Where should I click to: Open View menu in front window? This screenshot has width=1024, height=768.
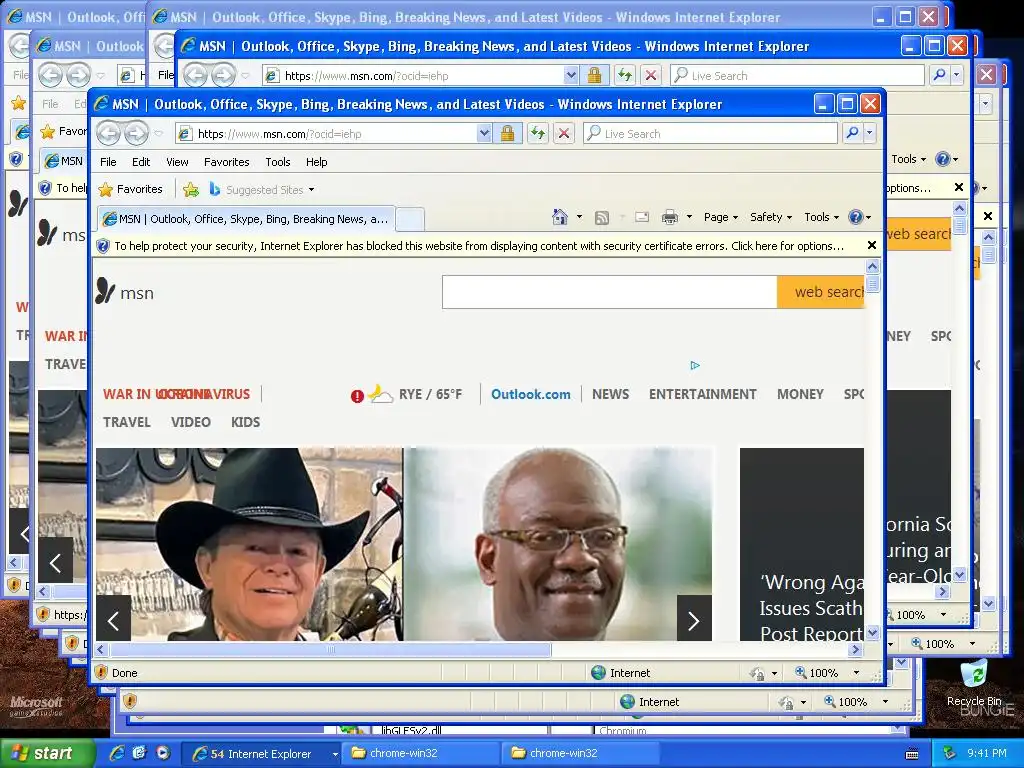pos(177,162)
